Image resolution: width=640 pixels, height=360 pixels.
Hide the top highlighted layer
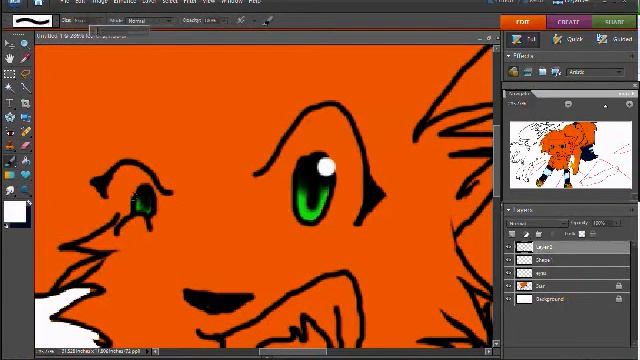pos(509,247)
